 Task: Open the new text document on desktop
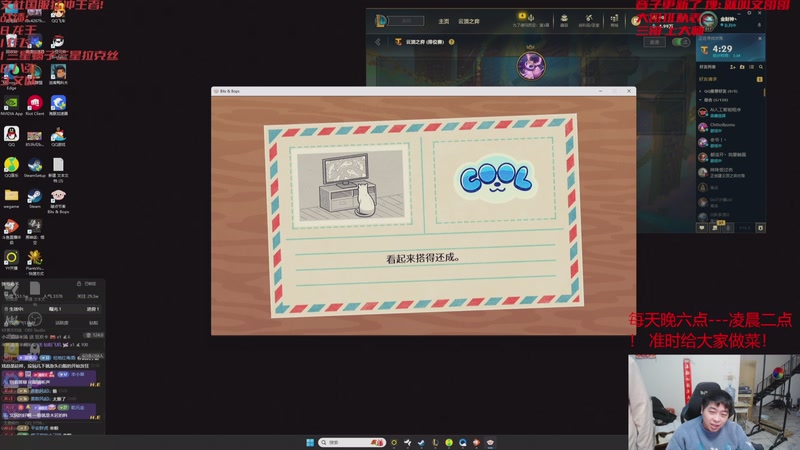58,169
